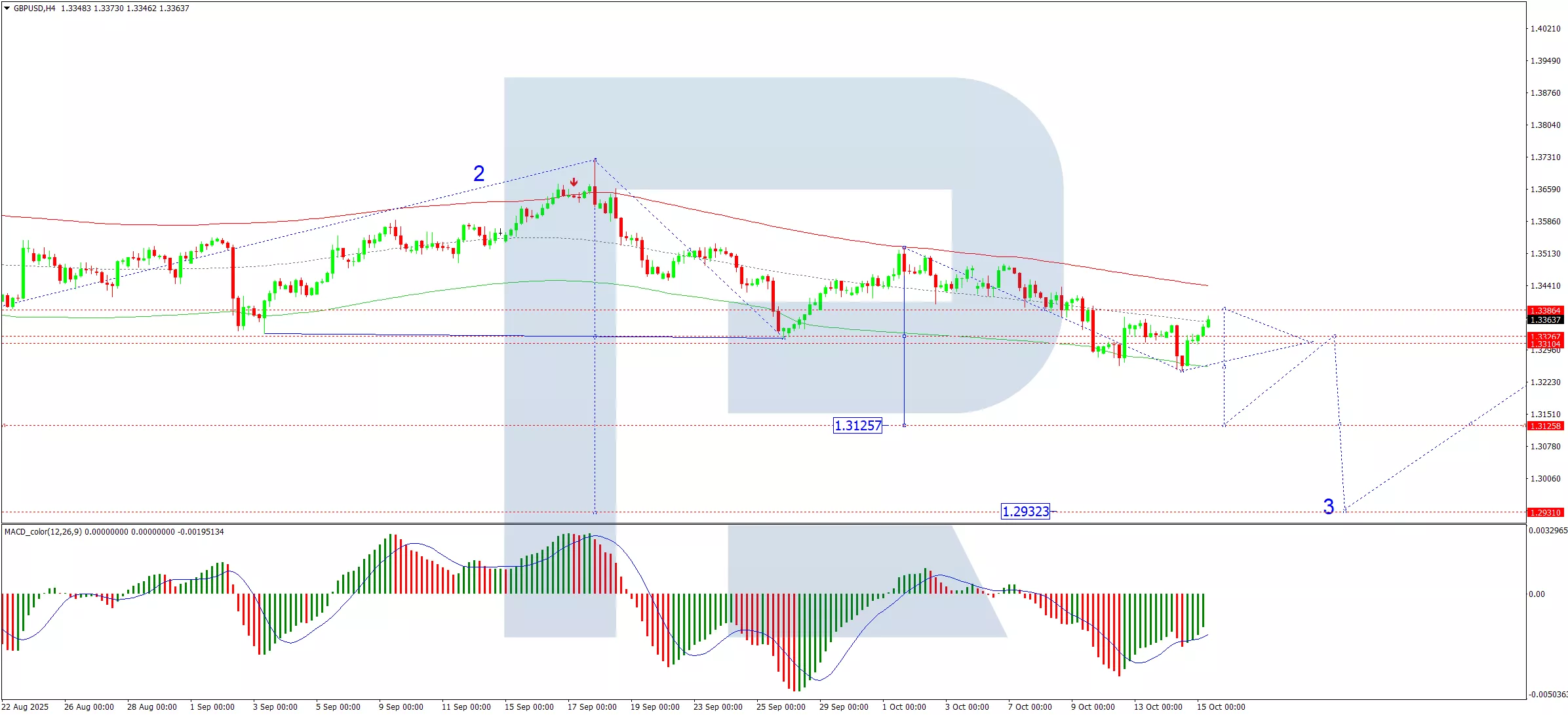Click the 1.29323 price text label
This screenshot has height=715, width=1568.
tap(1025, 512)
